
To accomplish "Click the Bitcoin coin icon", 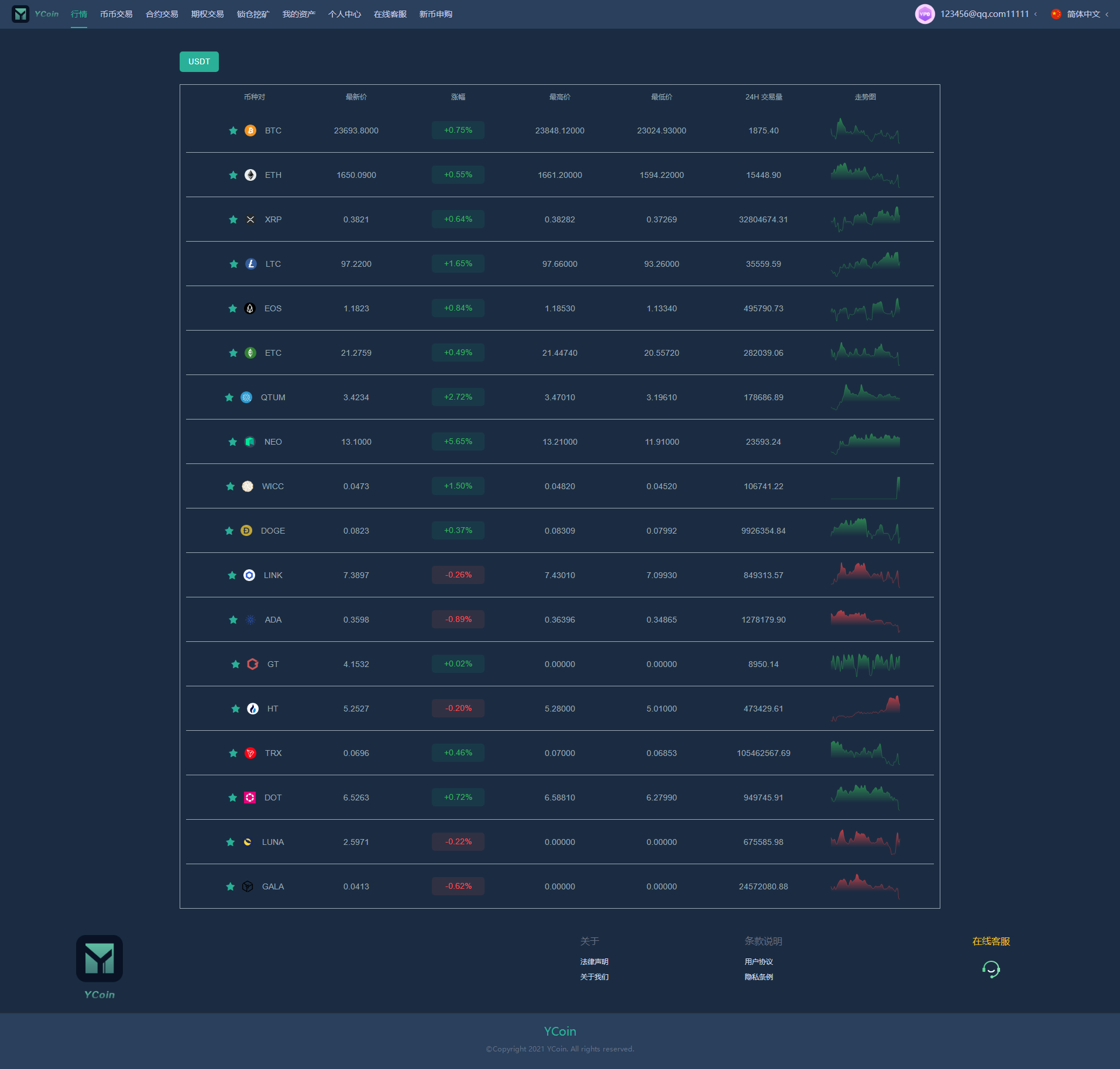I will 250,130.
